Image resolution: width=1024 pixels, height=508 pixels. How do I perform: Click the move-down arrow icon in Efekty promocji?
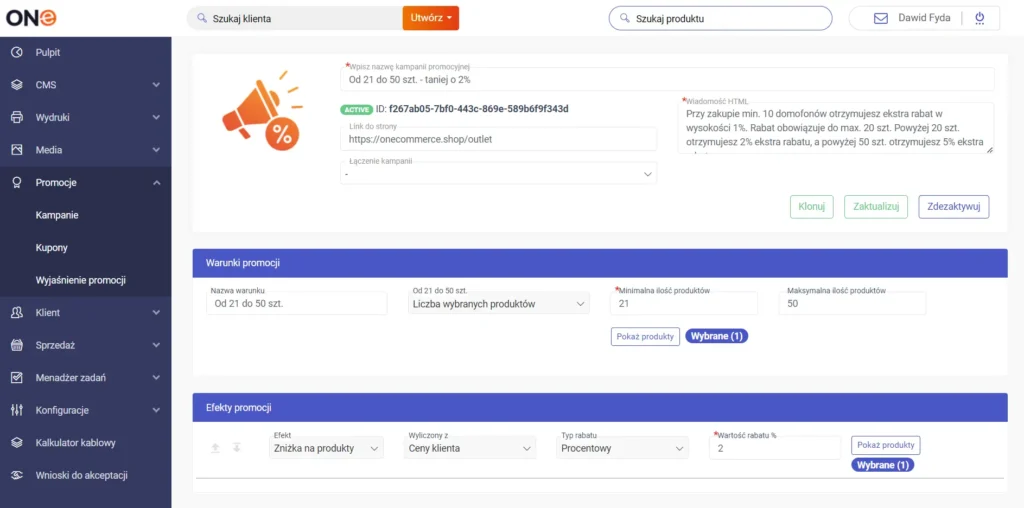tap(237, 447)
